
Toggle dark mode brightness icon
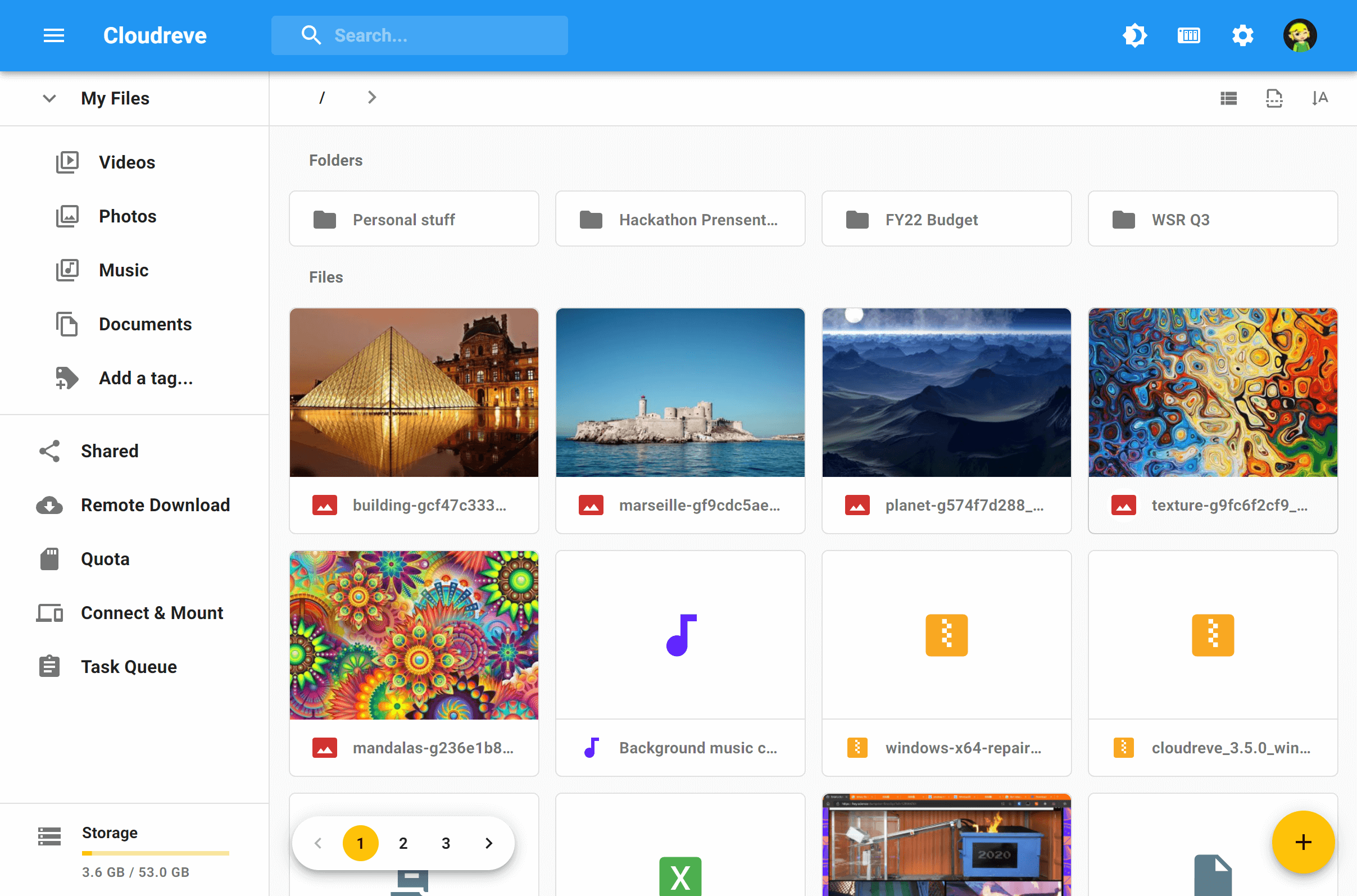point(1134,35)
